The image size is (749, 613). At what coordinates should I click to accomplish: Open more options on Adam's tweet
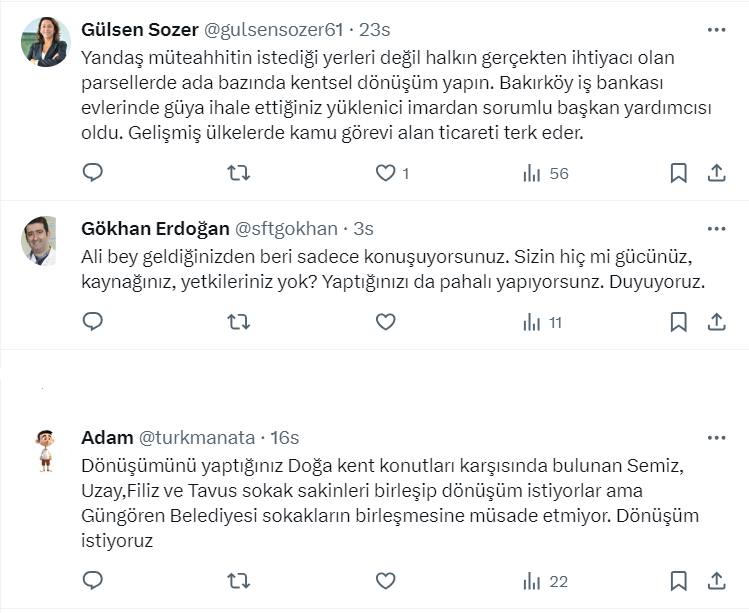[x=716, y=438]
